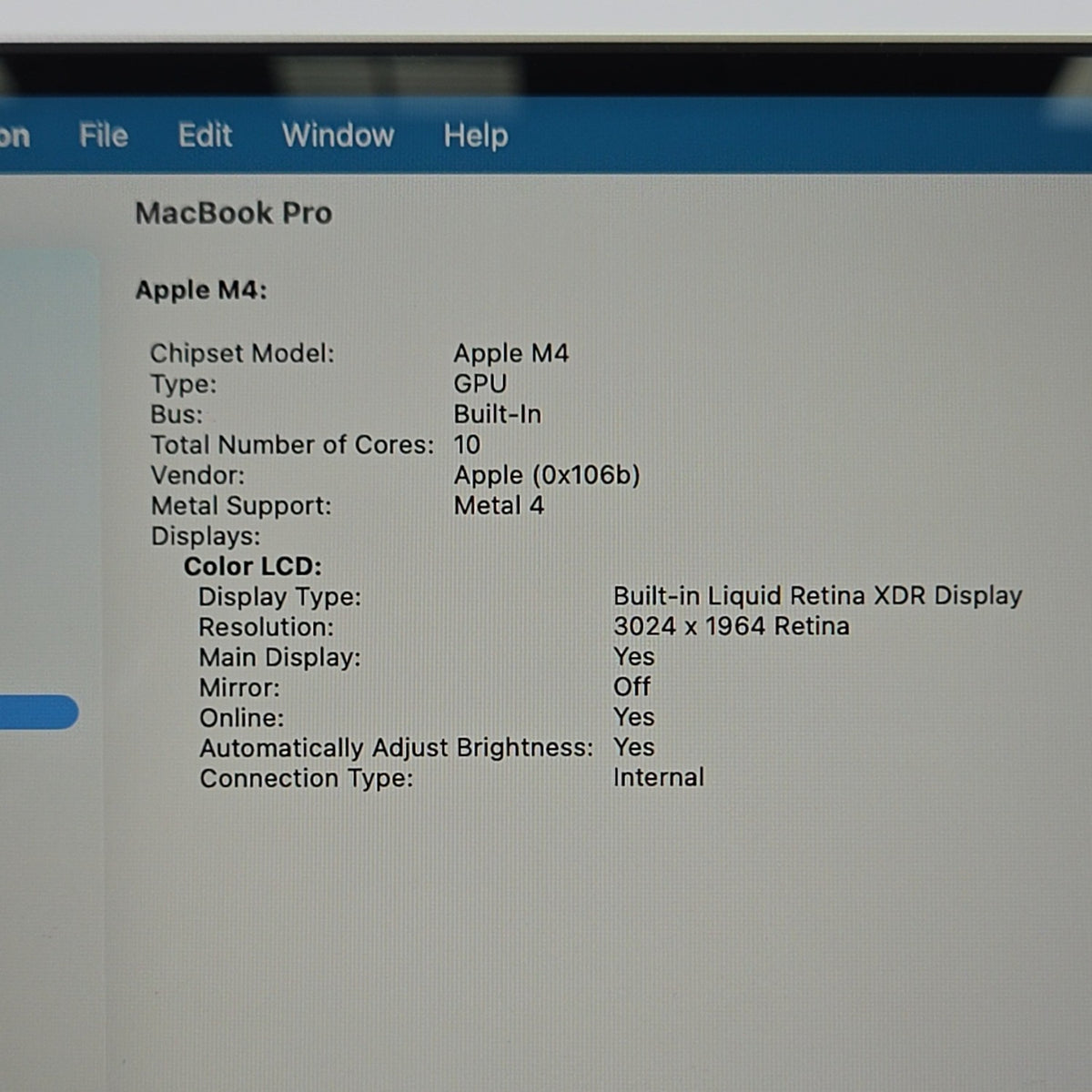
Task: Select the Connection Type value 'Internal'
Action: tap(659, 777)
